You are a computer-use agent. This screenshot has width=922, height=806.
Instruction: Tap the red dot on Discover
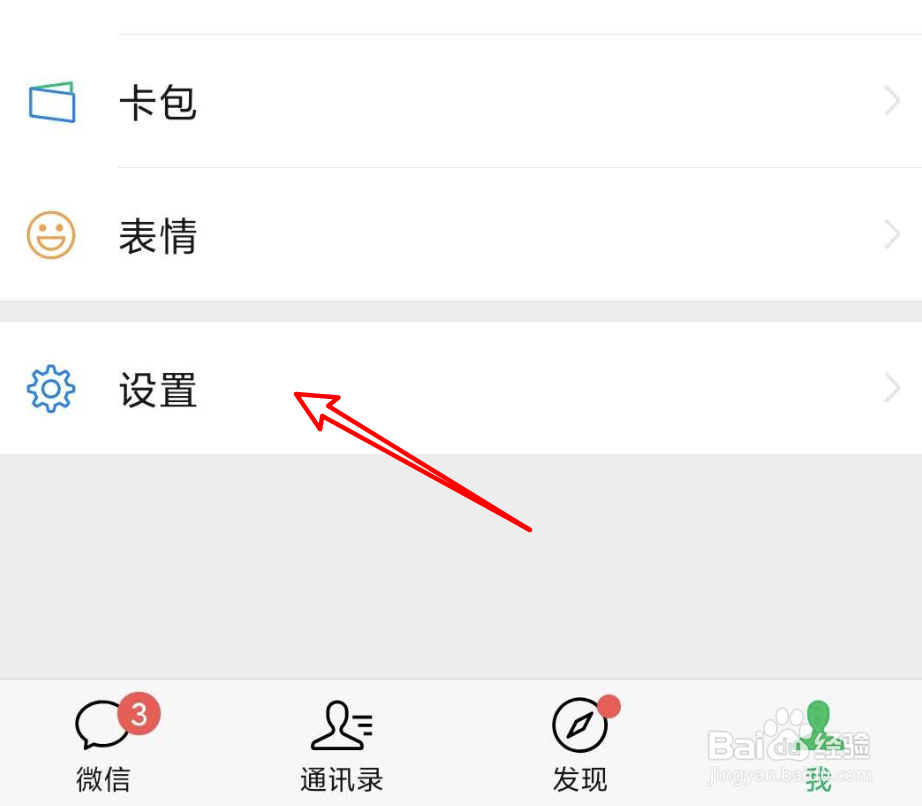coord(609,706)
